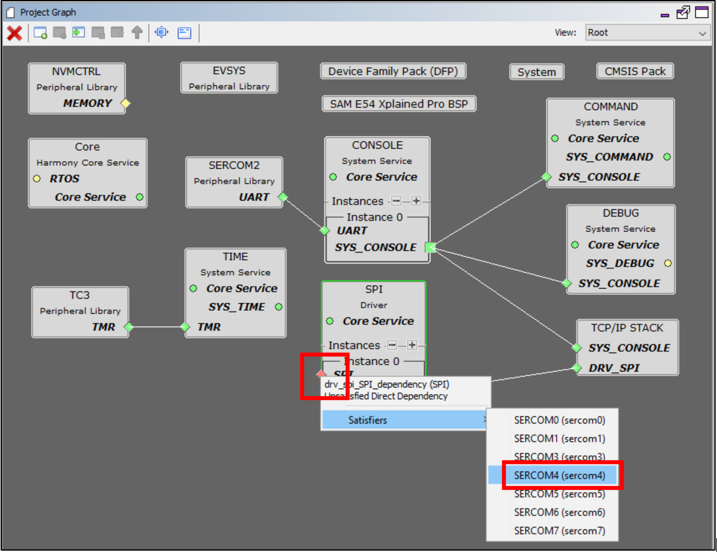Click green Core Service circle on SPI Driver
The image size is (717, 552).
(x=330, y=322)
